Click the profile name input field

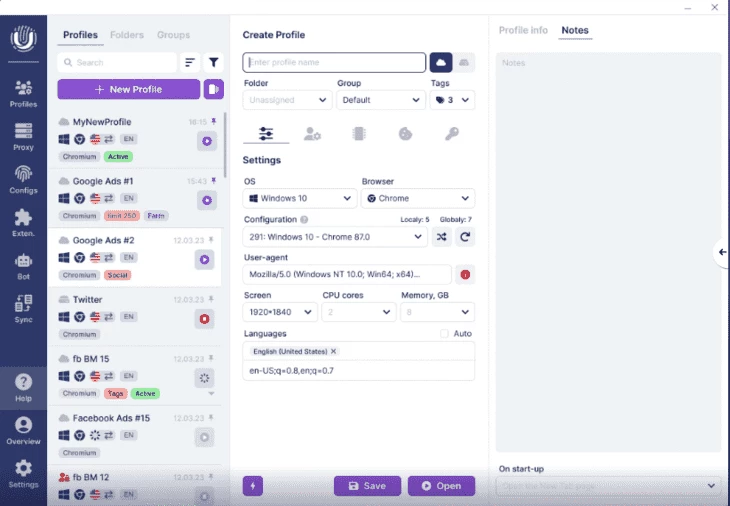click(x=334, y=62)
